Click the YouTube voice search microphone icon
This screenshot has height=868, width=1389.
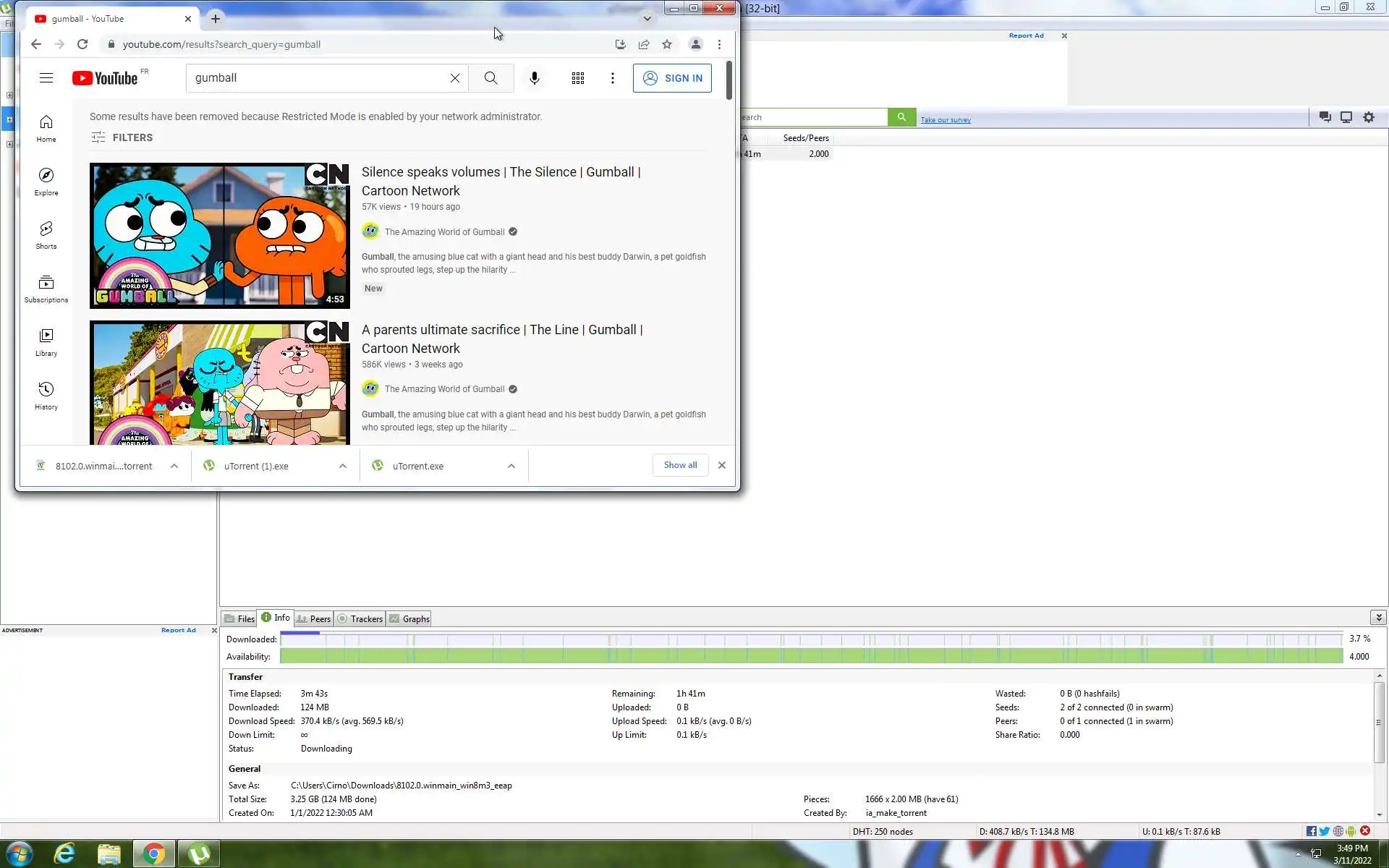[534, 78]
